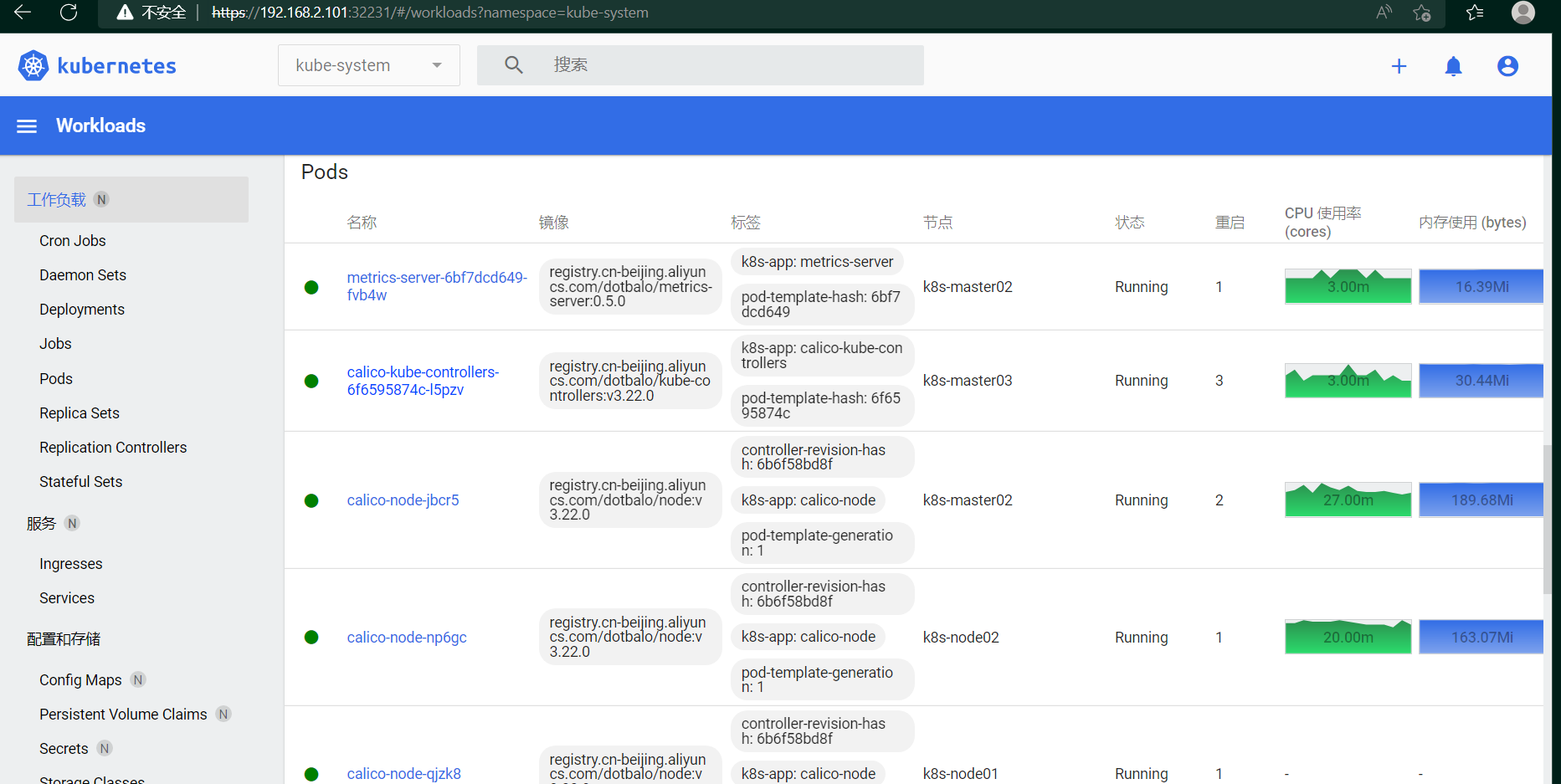This screenshot has height=784, width=1561.
Task: Open calico-node-jbcr5 pod link
Action: 403,500
